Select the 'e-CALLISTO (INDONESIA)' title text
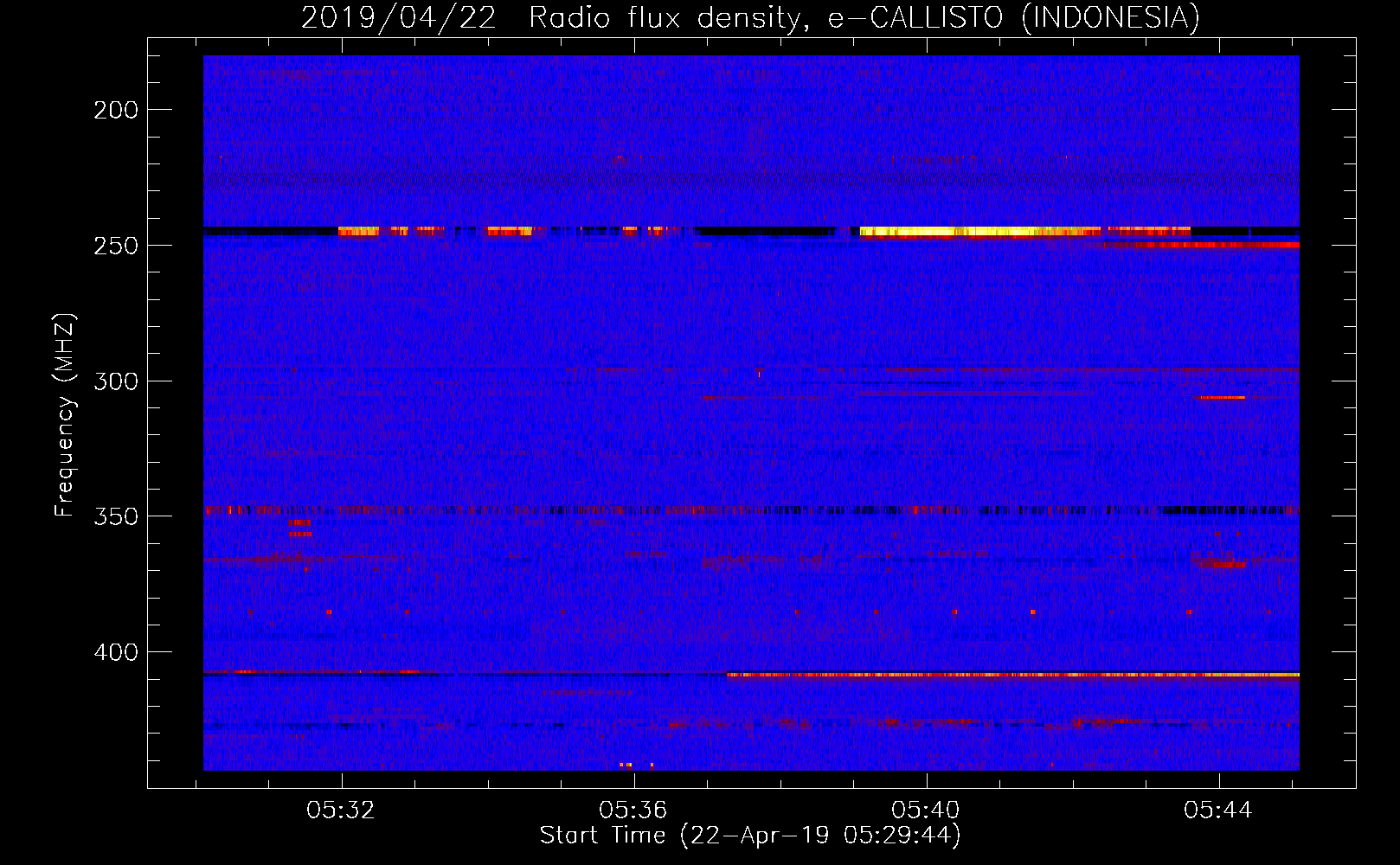Viewport: 1400px width, 865px height. 1014,16
